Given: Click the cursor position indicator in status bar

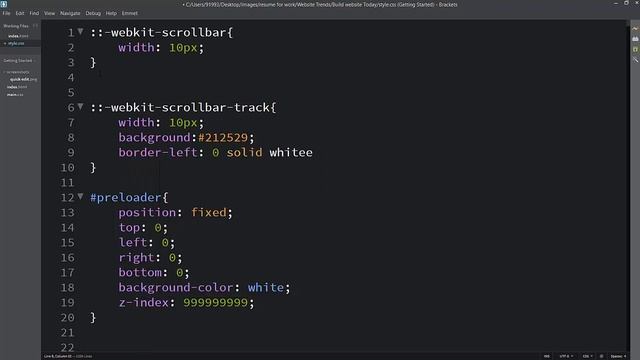Looking at the screenshot, I should (58, 356).
